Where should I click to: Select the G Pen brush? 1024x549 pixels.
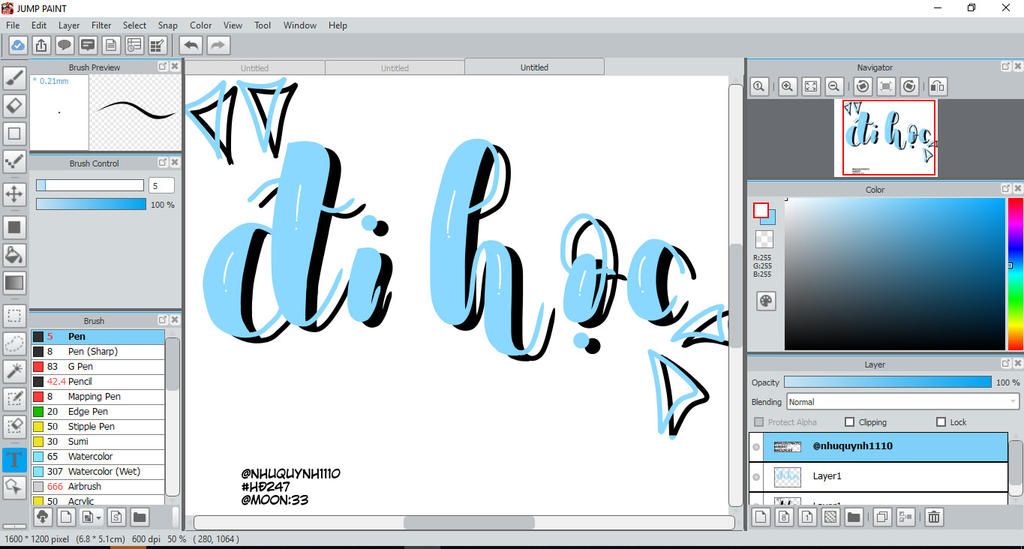[x=98, y=366]
